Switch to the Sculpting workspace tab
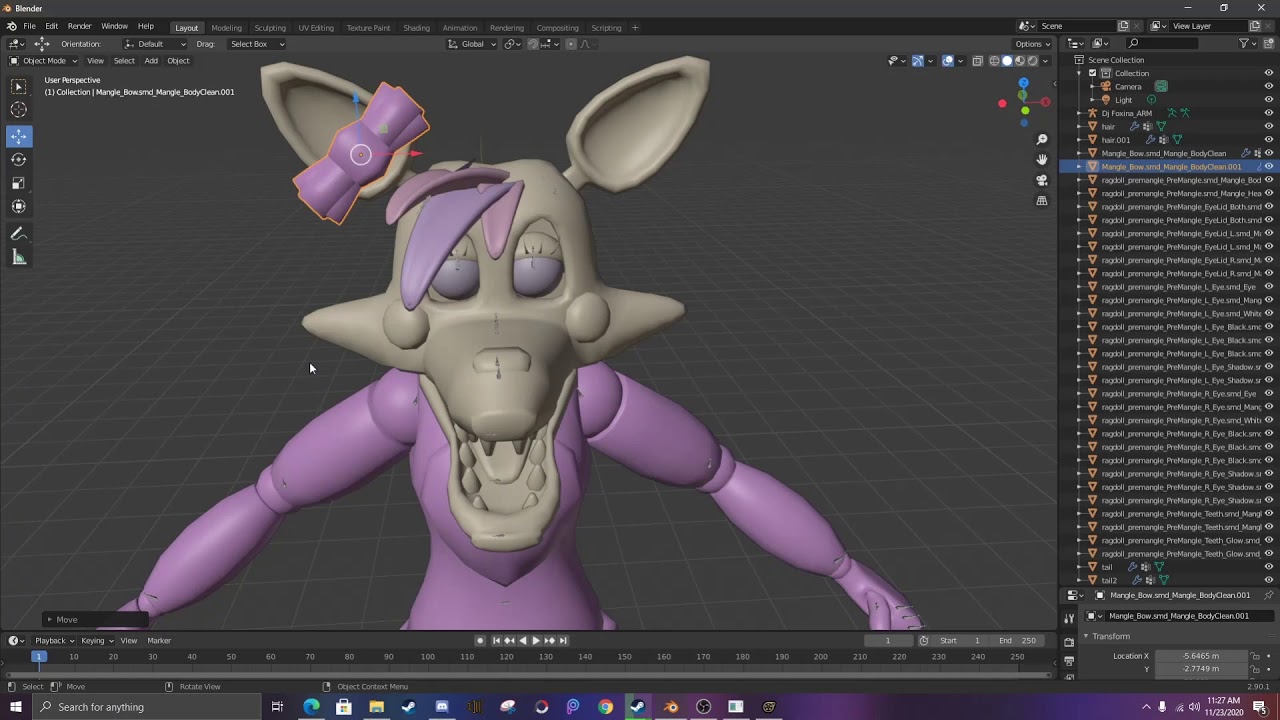 (269, 28)
